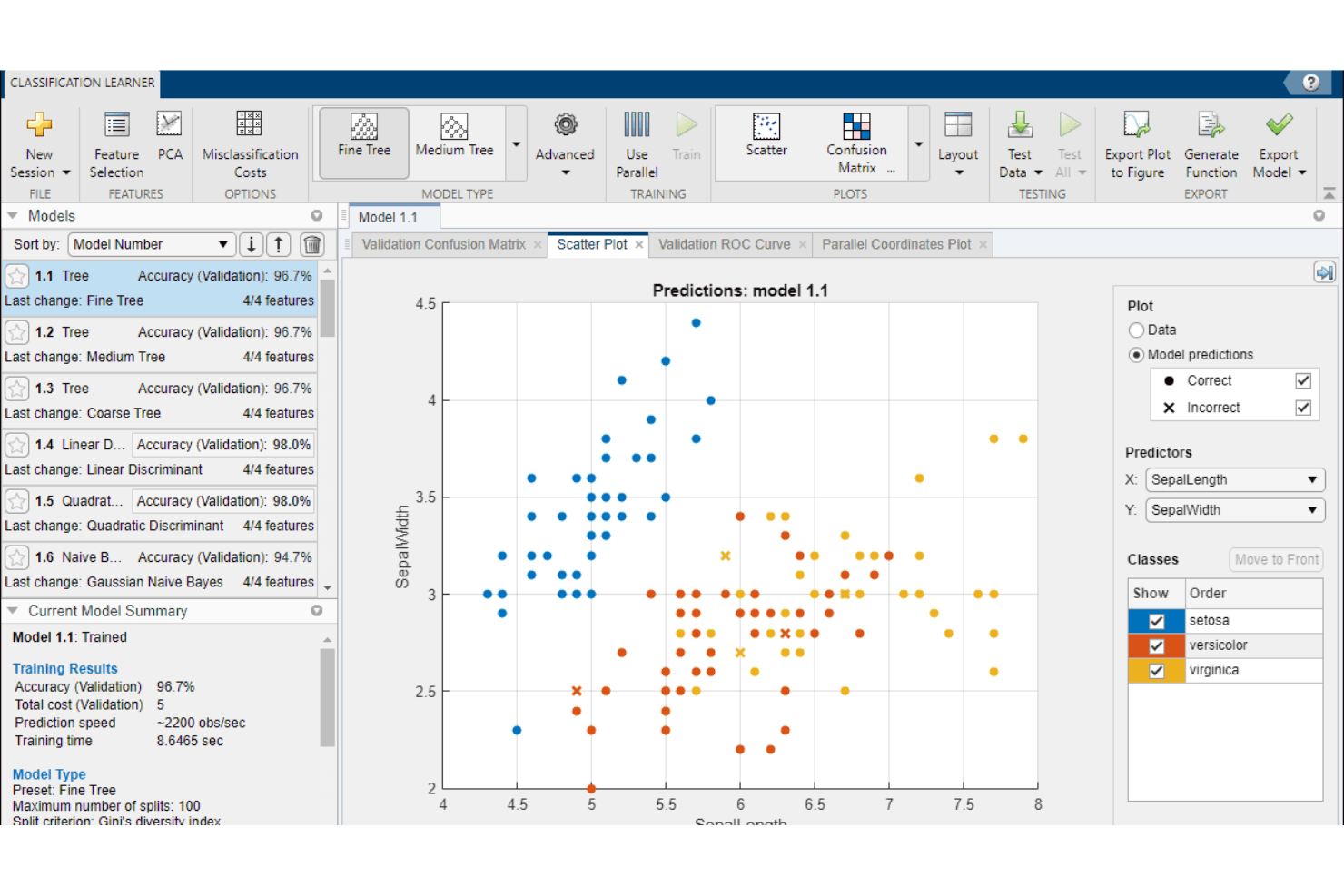The width and height of the screenshot is (1344, 896).
Task: Hide the setosa class via its checkbox
Action: pyautogui.click(x=1155, y=621)
